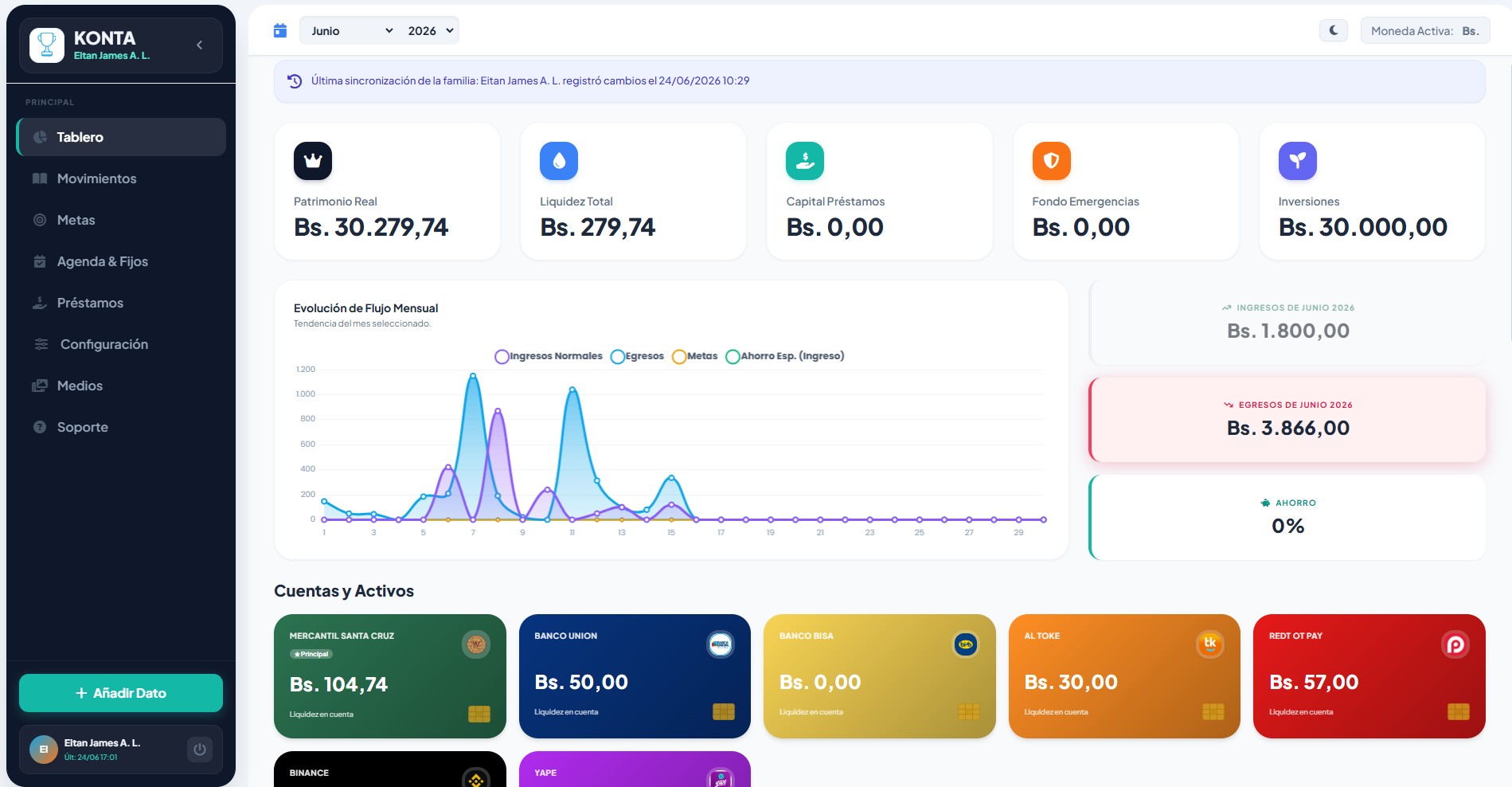Open the 2026 year dropdown
Screen dimensions: 1512x787
430,30
